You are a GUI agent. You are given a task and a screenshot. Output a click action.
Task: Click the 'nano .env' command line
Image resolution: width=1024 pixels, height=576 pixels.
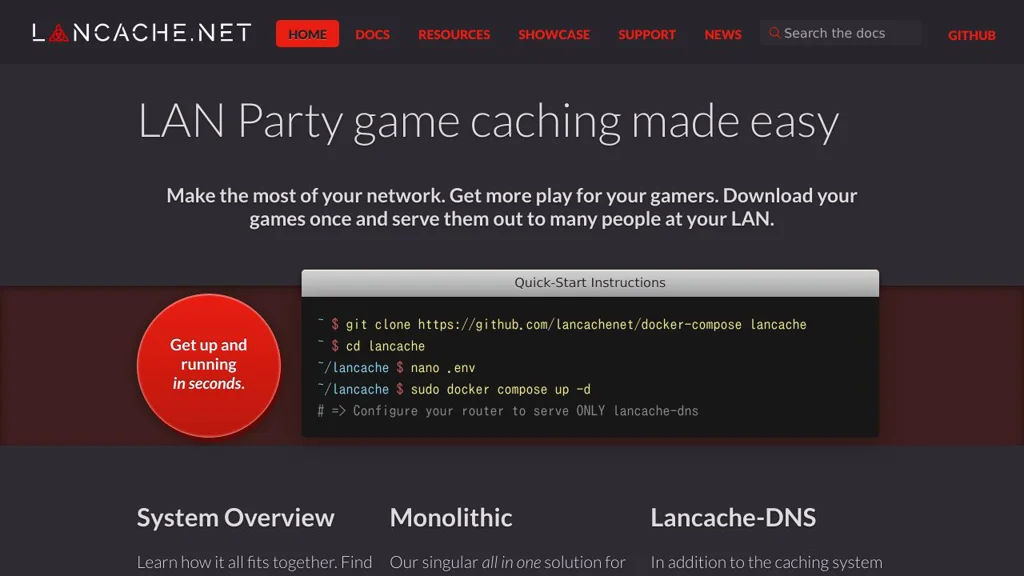click(x=396, y=368)
